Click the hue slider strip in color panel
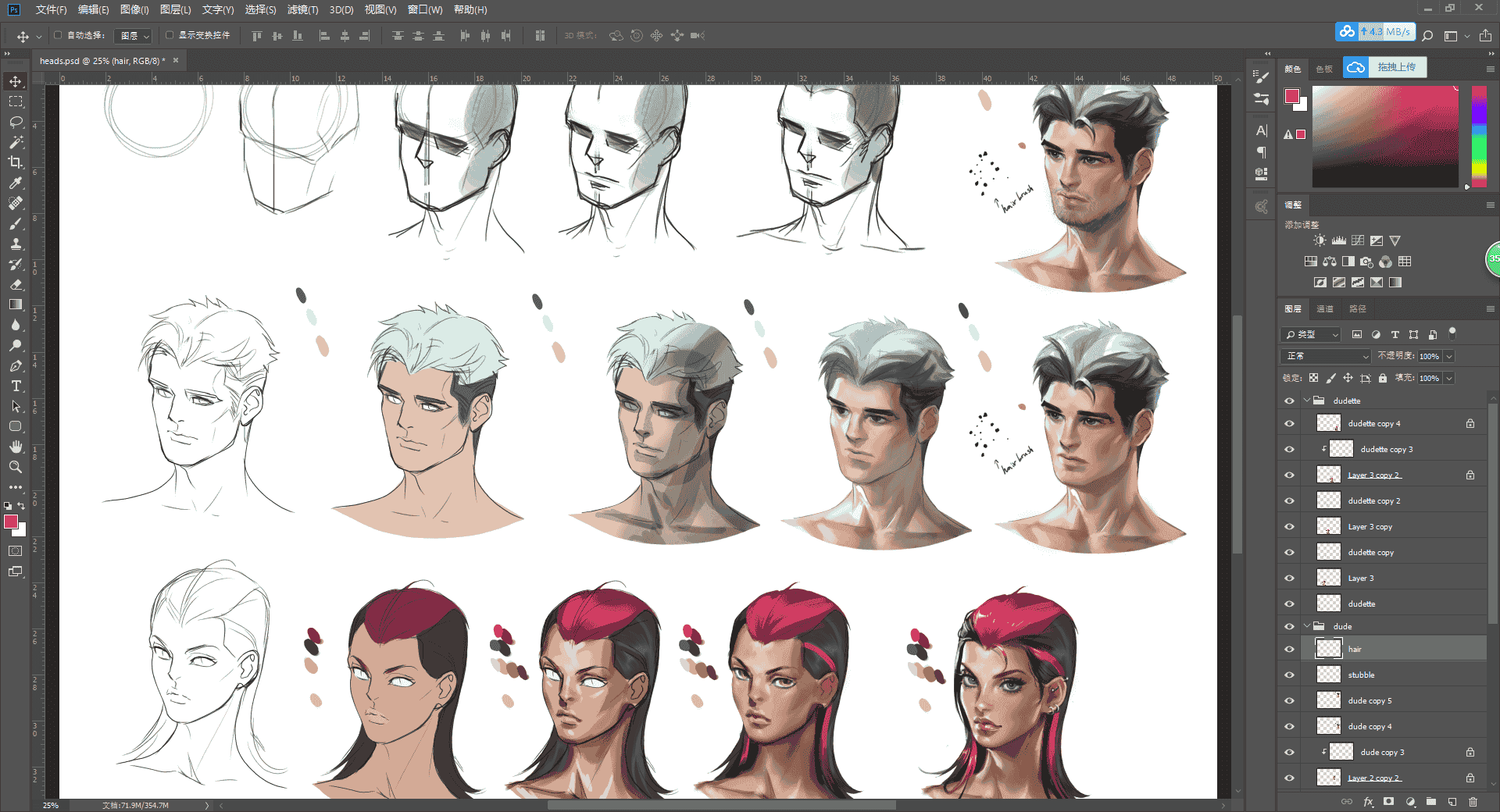Image resolution: width=1500 pixels, height=812 pixels. coord(1480,137)
